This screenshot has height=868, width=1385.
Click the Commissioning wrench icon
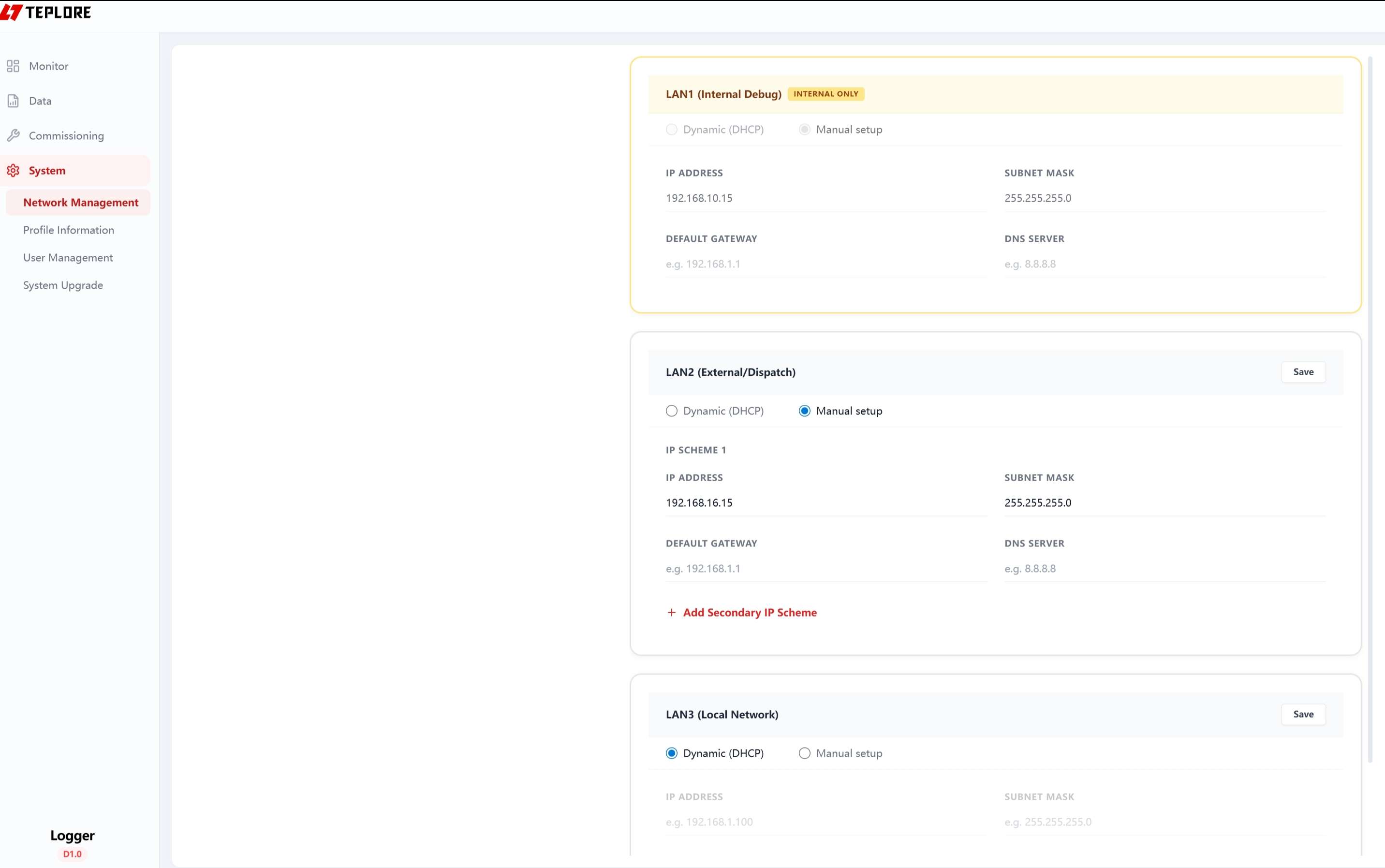[13, 136]
